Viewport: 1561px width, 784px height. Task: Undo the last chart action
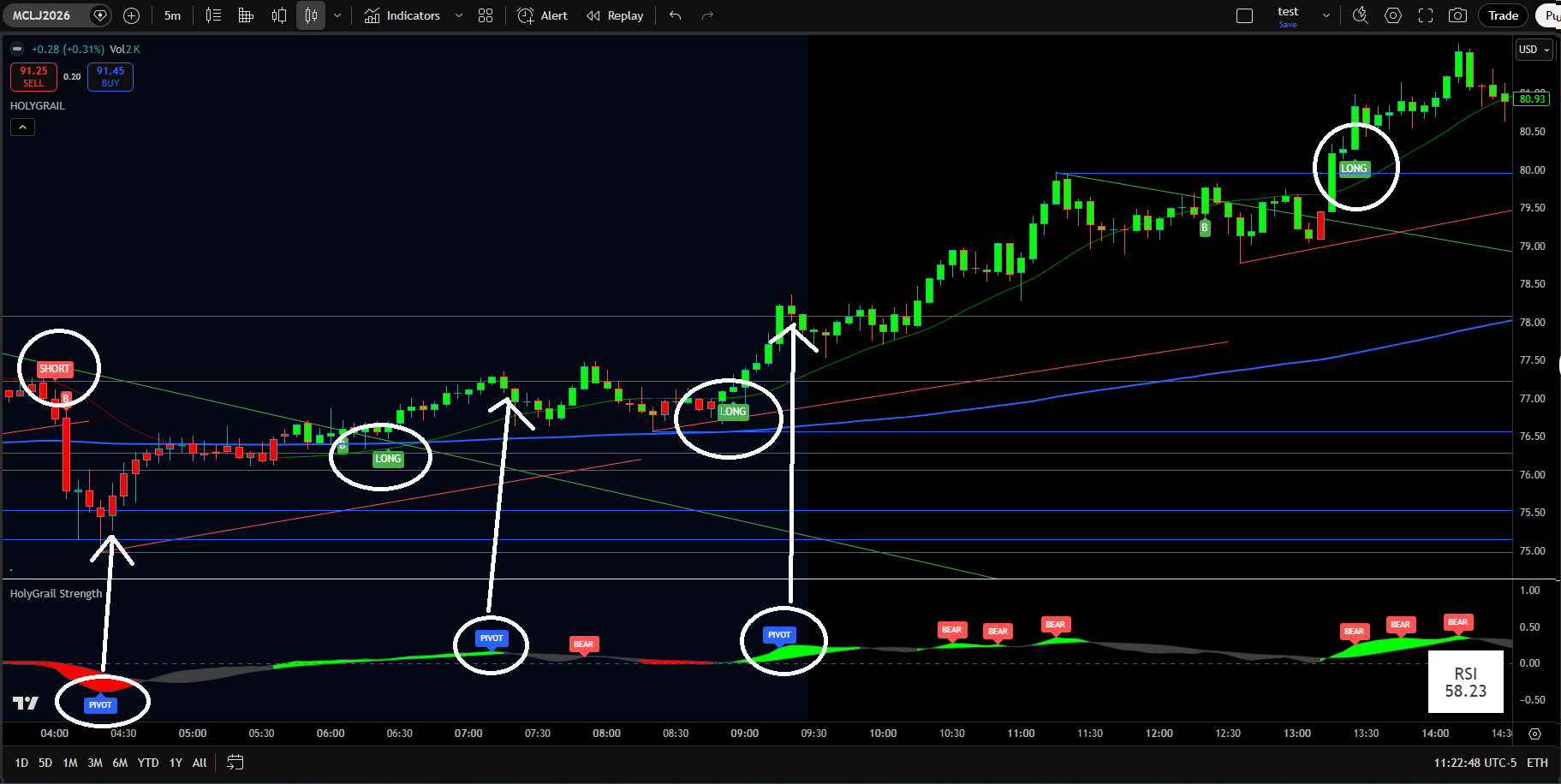click(x=675, y=15)
